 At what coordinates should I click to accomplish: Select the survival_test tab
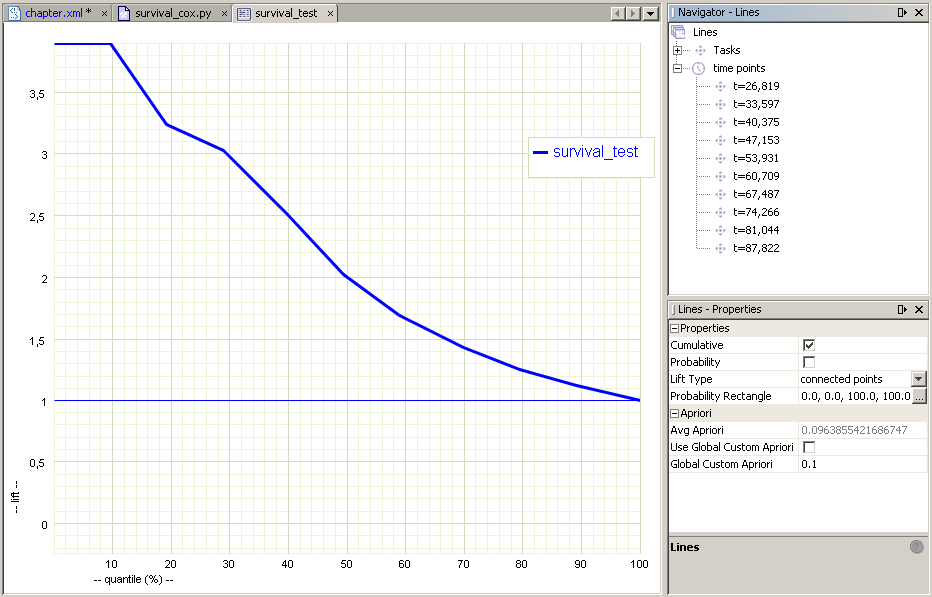(x=286, y=13)
